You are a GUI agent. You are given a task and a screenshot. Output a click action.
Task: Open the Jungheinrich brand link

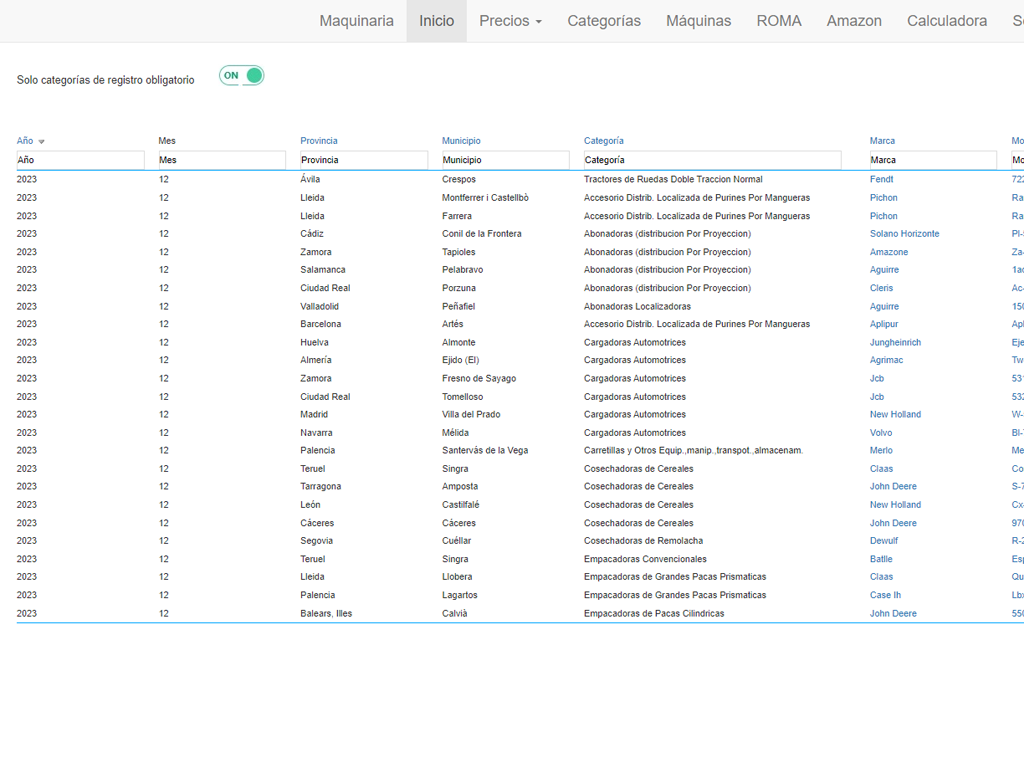[x=895, y=342]
